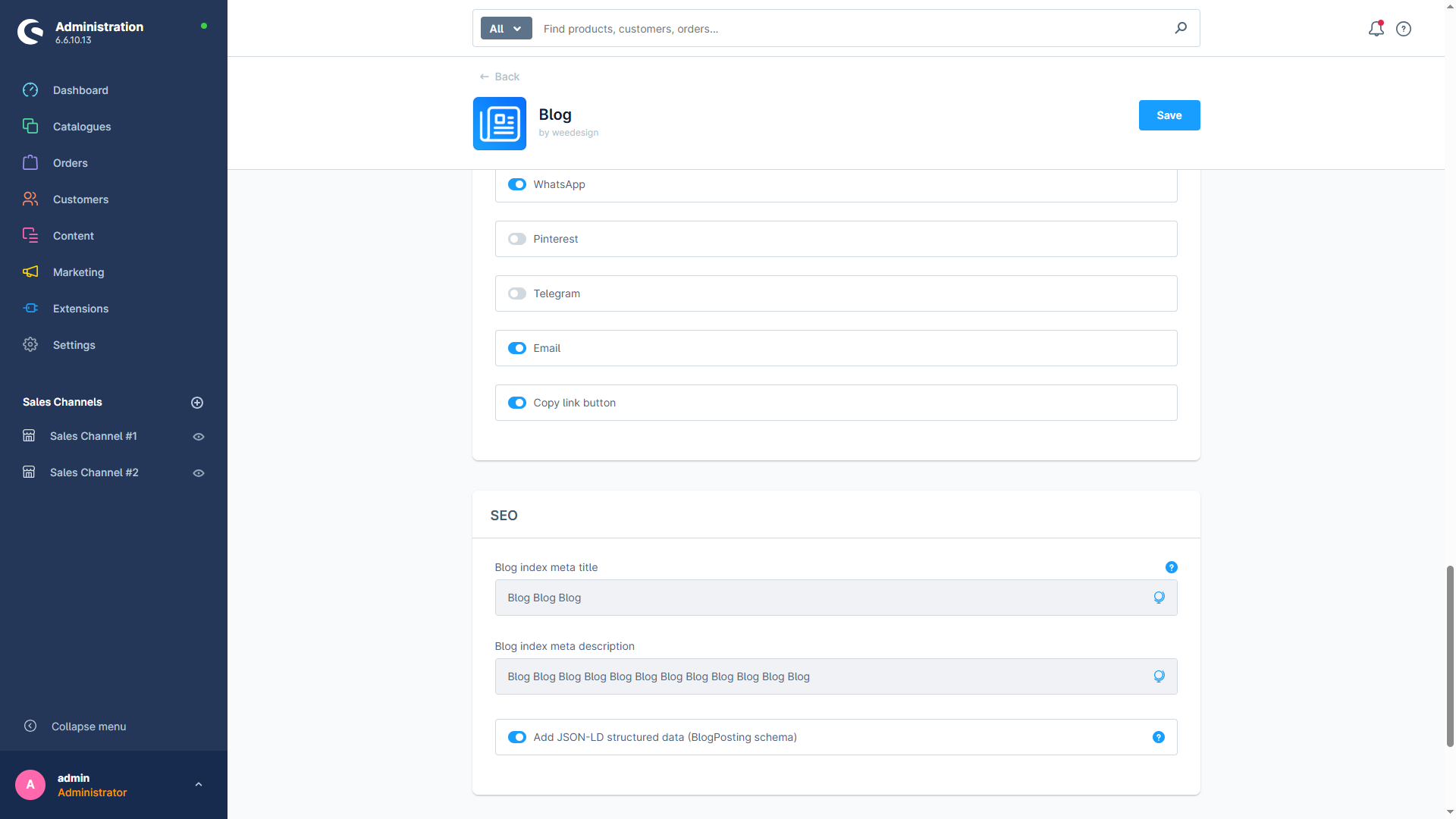The image size is (1456, 819).
Task: Show help for JSON-LD structured data
Action: (1159, 737)
